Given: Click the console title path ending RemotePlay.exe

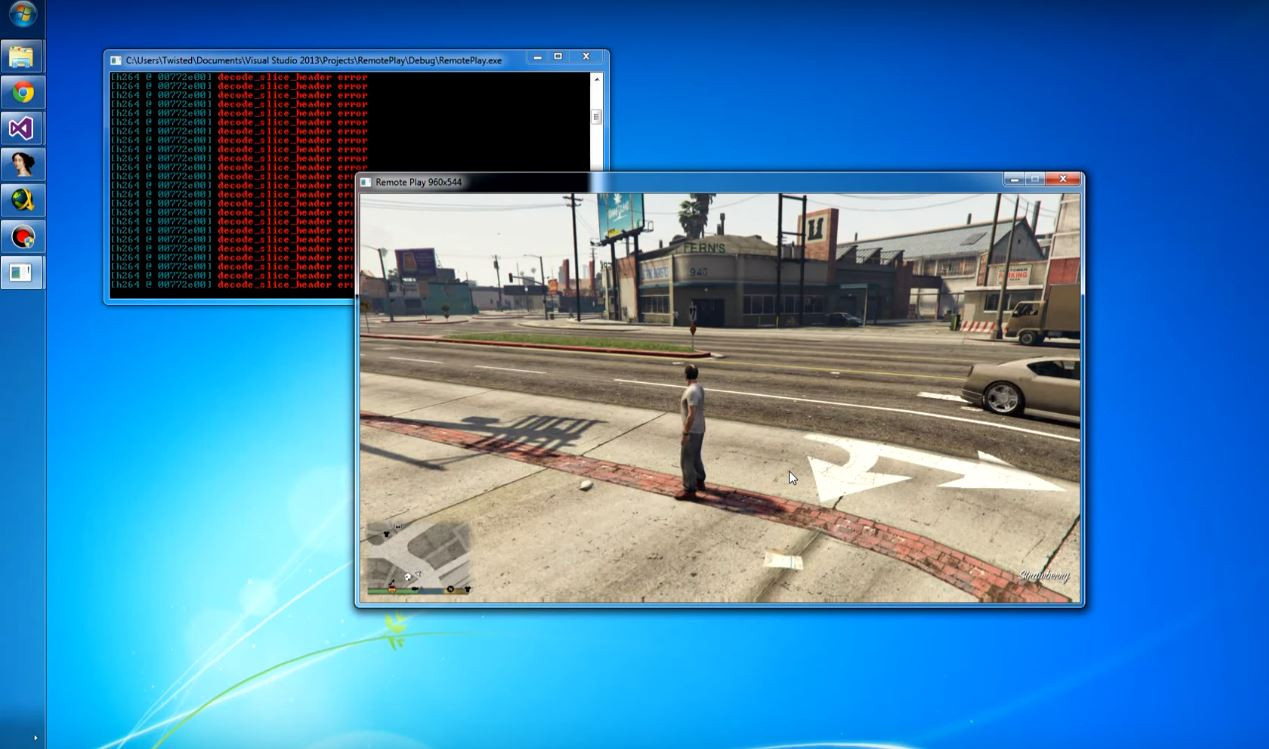Looking at the screenshot, I should pyautogui.click(x=314, y=61).
